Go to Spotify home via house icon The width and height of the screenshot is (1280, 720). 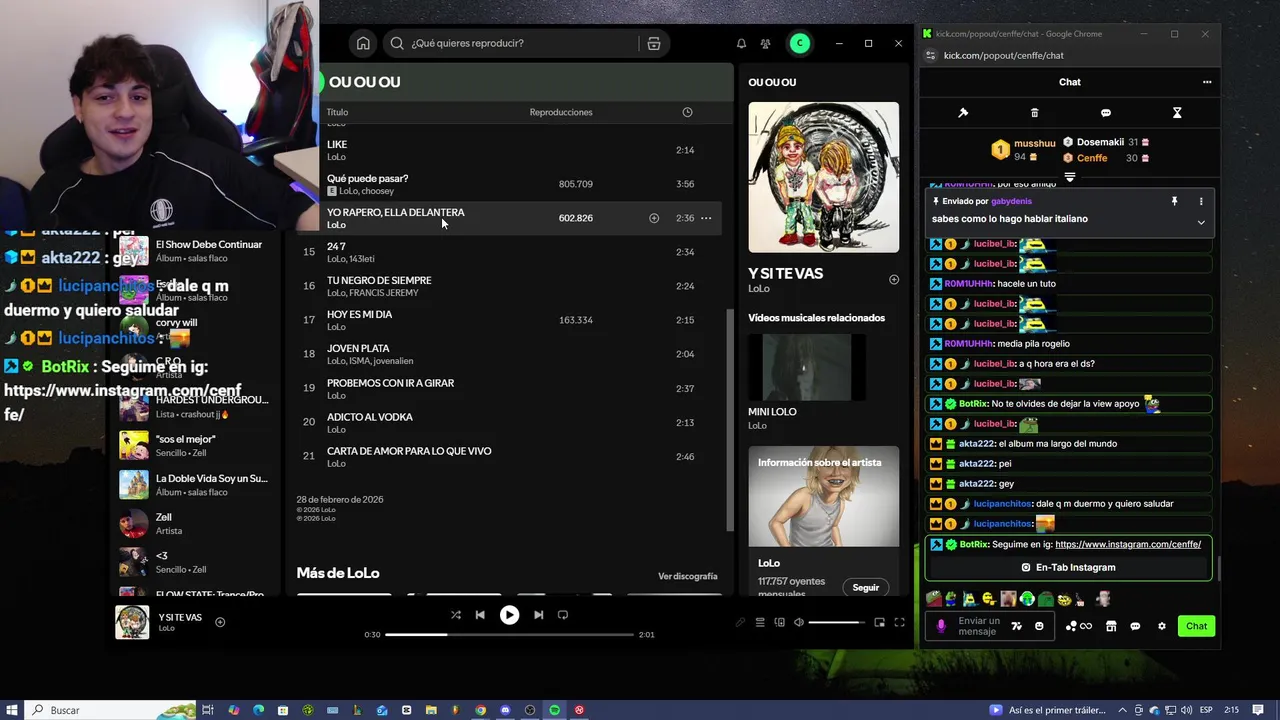tap(363, 43)
